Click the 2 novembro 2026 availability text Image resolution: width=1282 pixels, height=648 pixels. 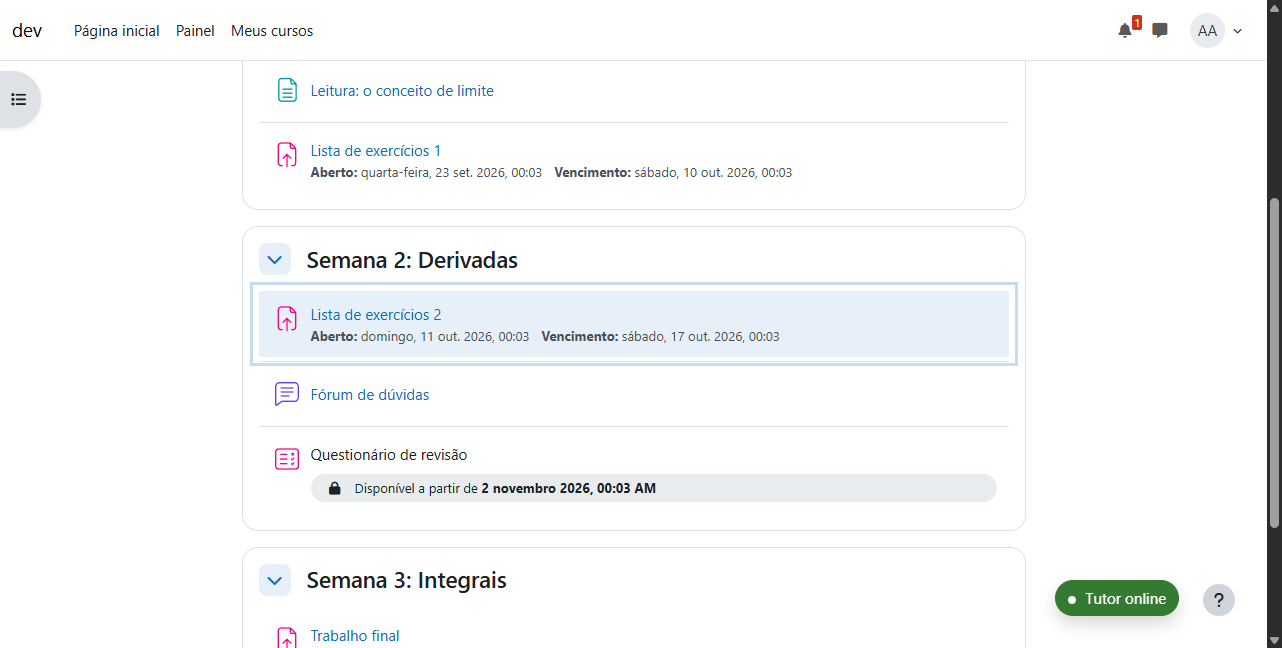pos(568,488)
